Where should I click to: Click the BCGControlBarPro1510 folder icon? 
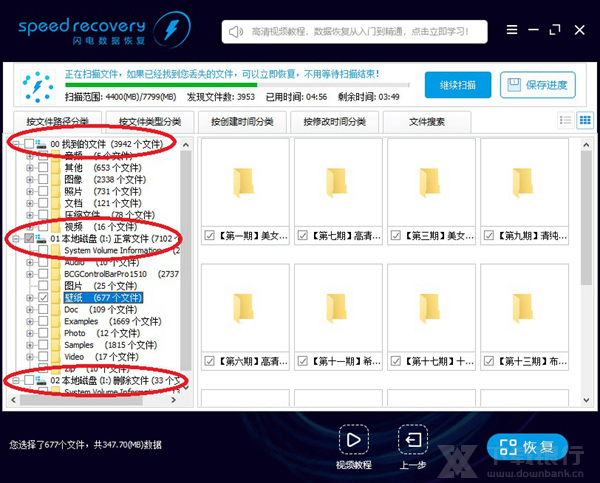tap(56, 274)
